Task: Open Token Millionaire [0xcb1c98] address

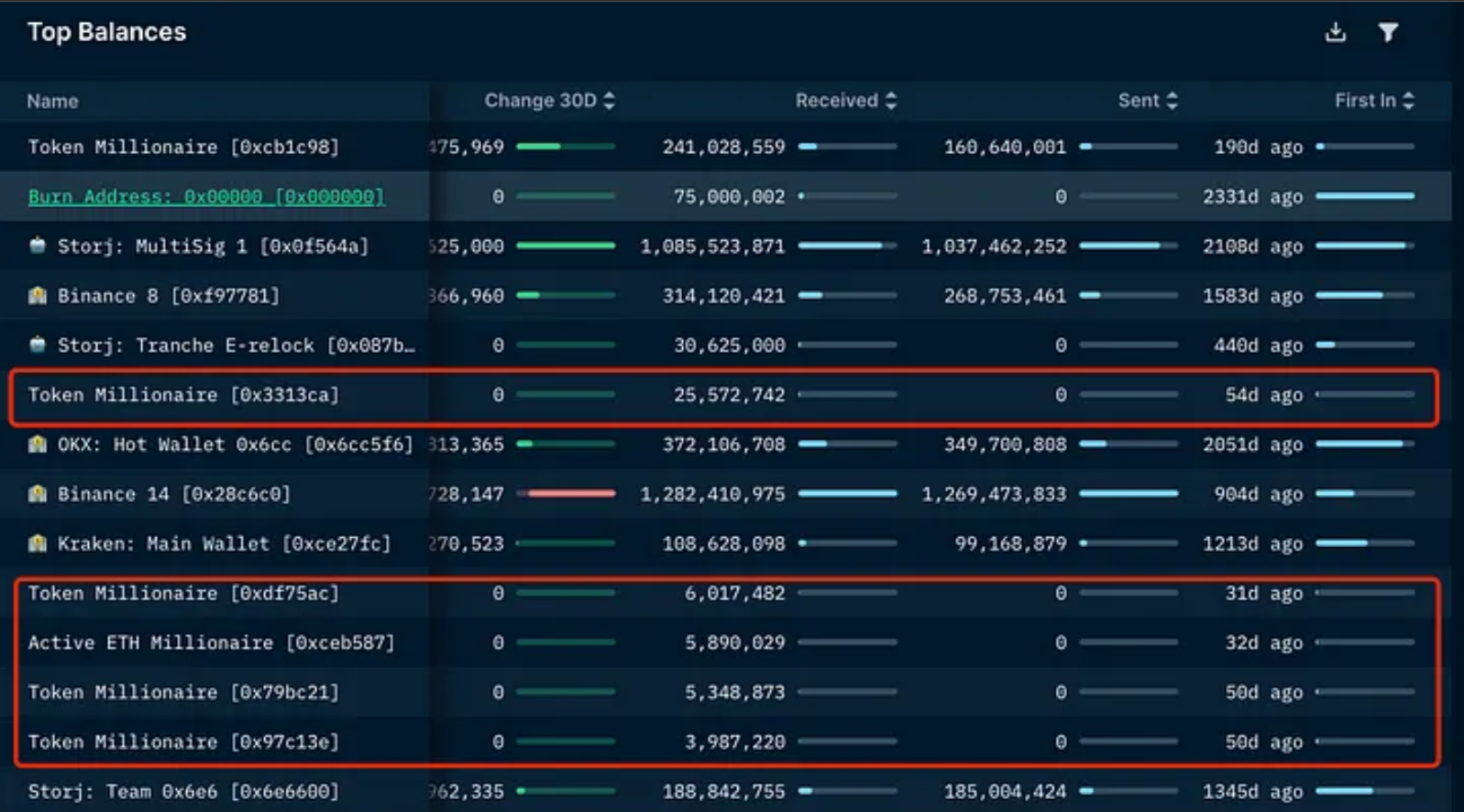Action: pyautogui.click(x=183, y=148)
